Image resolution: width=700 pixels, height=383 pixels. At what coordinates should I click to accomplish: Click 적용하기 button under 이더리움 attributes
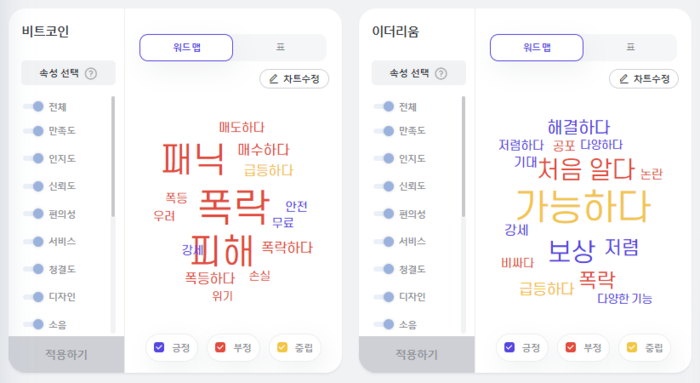click(417, 354)
